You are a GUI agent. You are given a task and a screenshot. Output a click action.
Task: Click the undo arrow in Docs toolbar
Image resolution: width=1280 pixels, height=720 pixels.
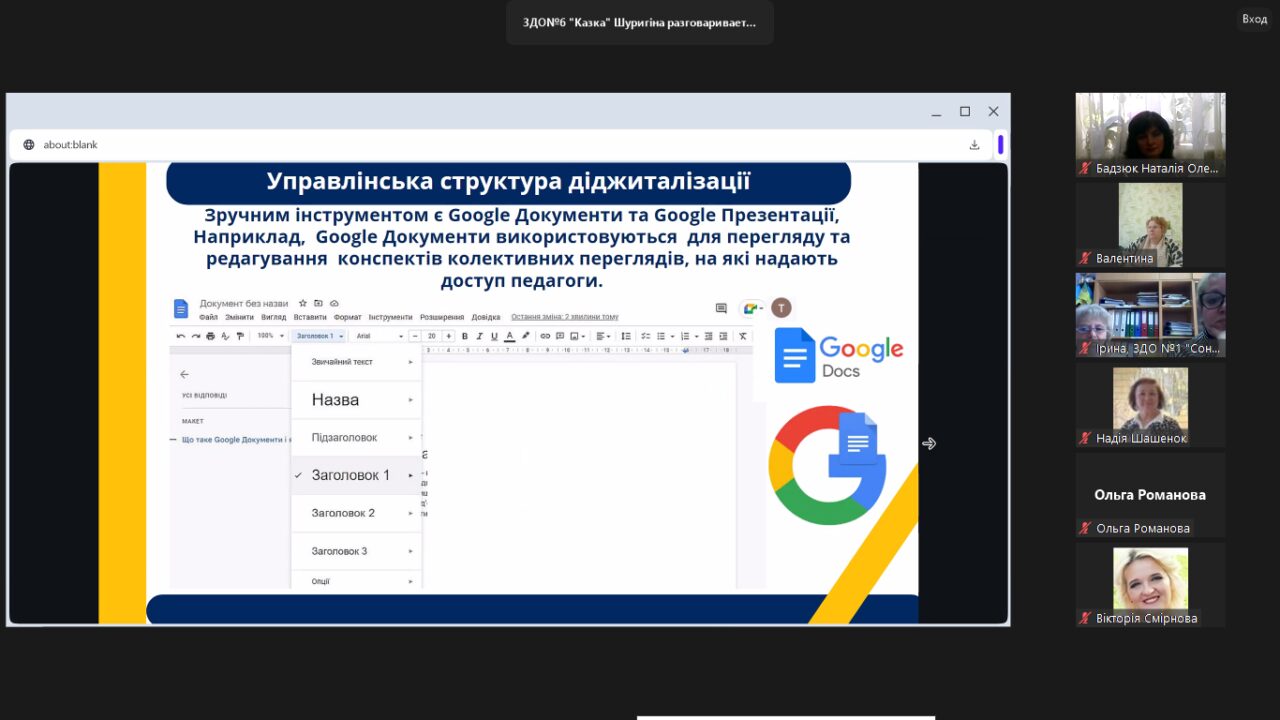pos(181,336)
